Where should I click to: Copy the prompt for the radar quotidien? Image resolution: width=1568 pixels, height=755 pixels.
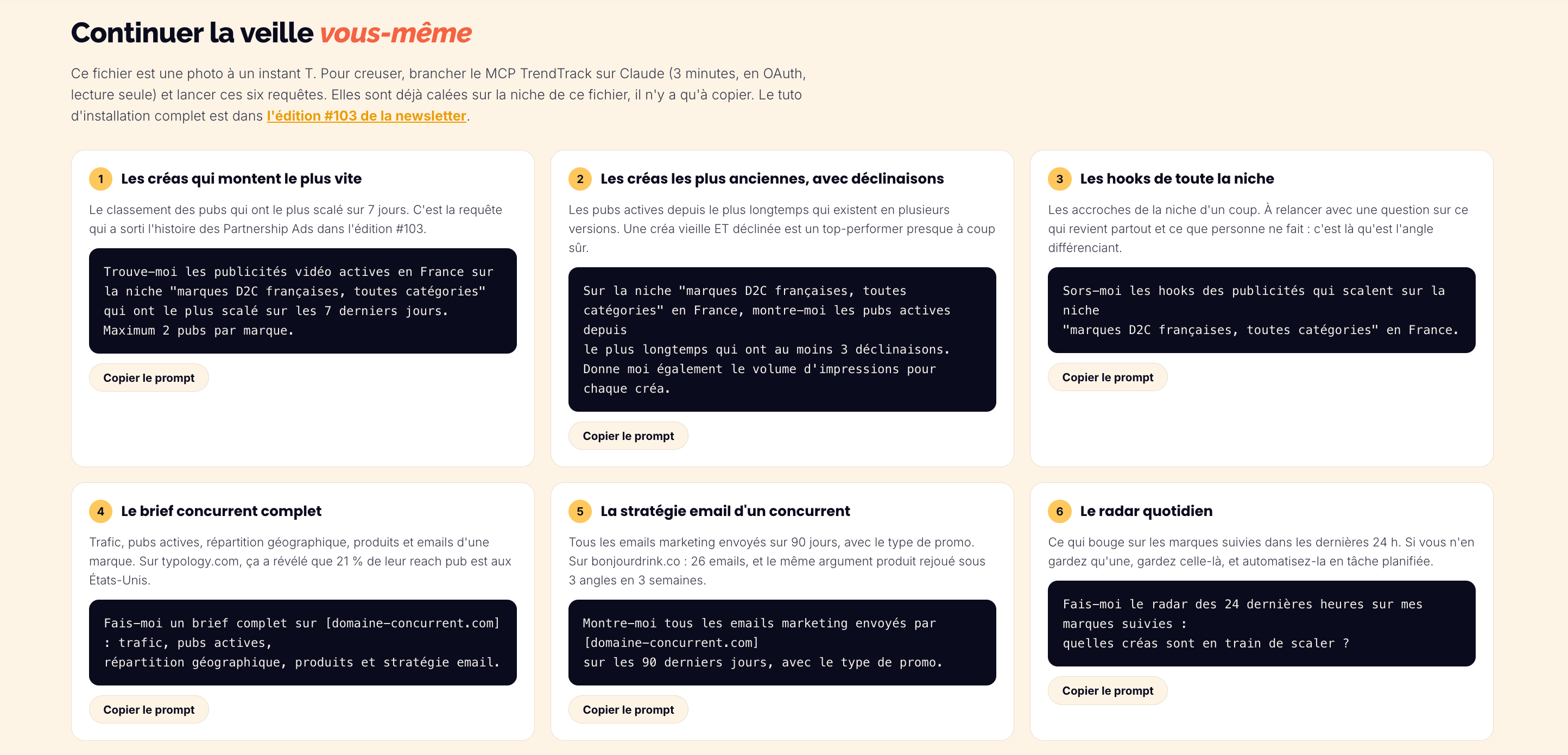click(x=1108, y=690)
